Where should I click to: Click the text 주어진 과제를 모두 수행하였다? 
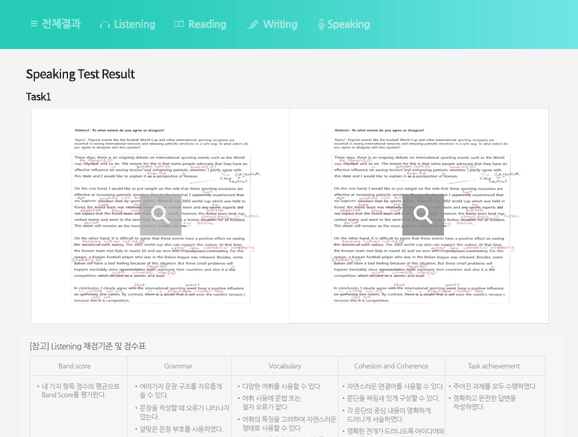coord(495,386)
